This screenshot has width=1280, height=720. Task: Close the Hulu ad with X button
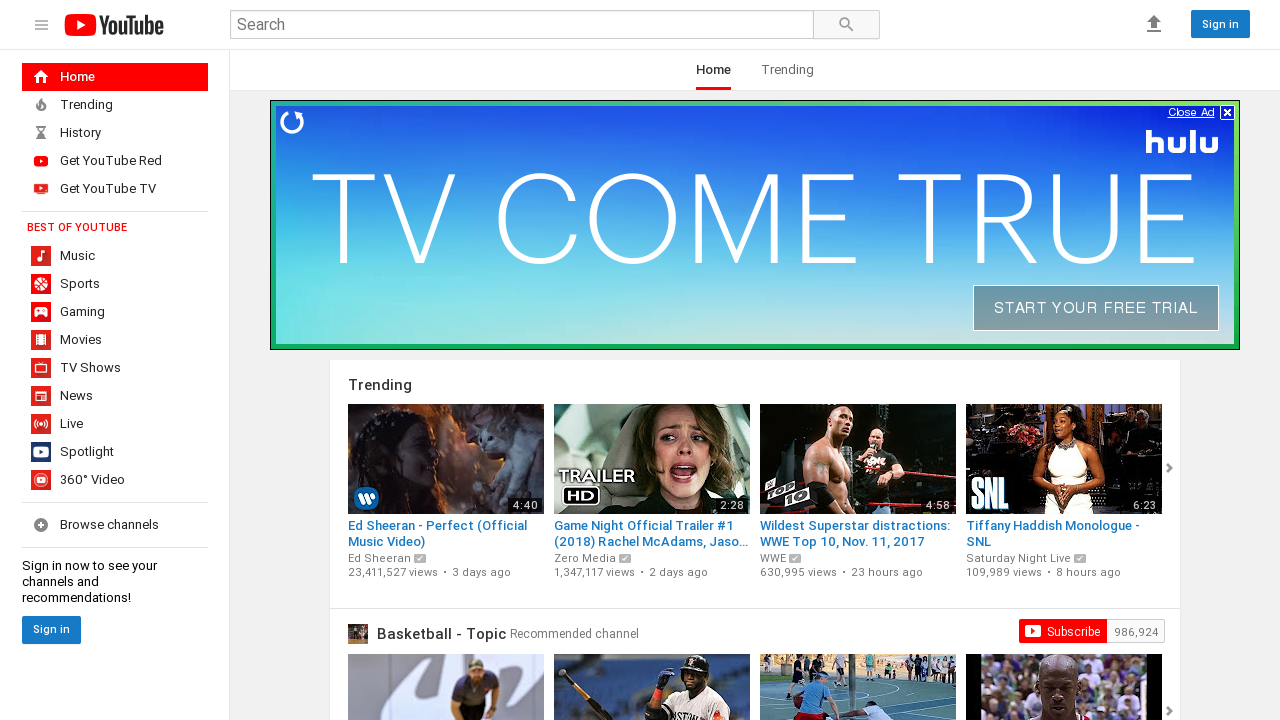click(x=1227, y=113)
